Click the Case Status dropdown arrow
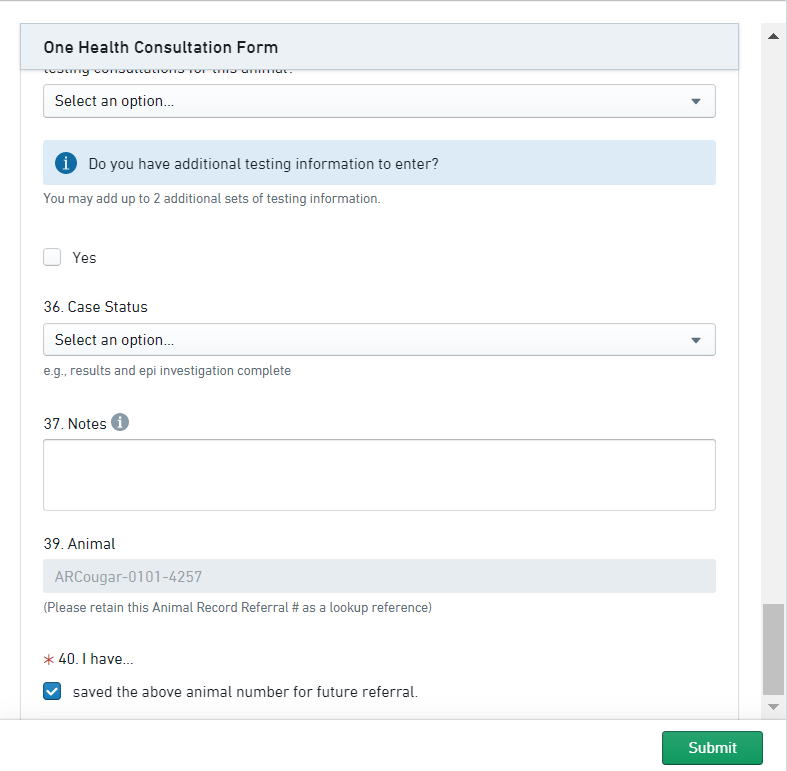 click(696, 340)
